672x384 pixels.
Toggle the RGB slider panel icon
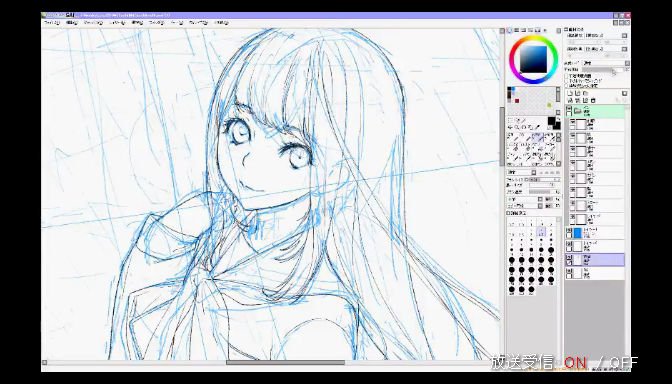[x=516, y=30]
